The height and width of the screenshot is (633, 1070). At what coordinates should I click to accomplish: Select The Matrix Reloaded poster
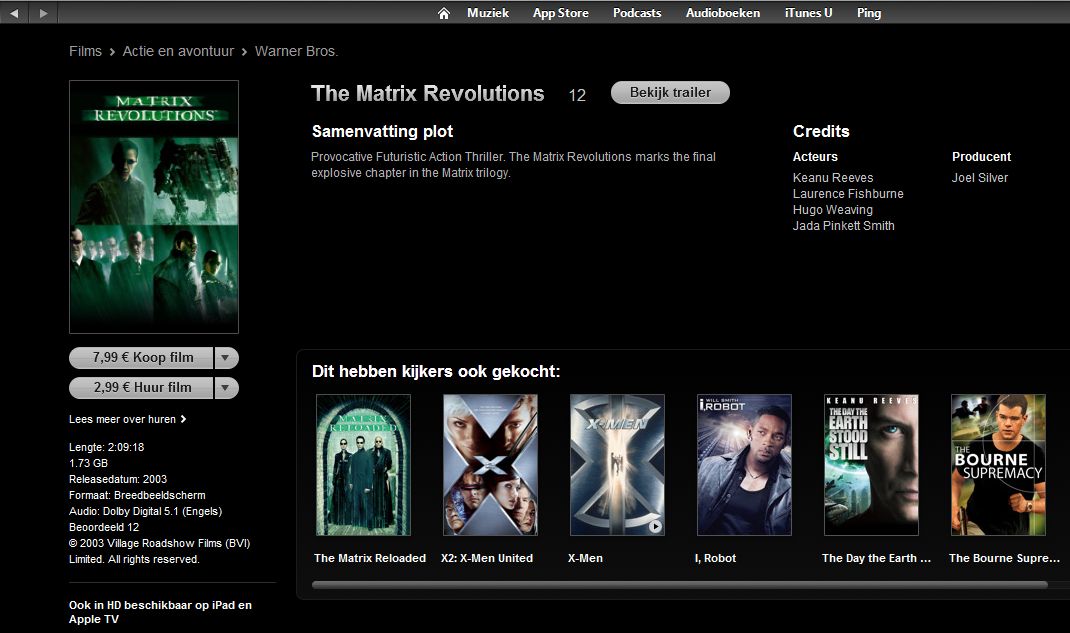point(364,465)
